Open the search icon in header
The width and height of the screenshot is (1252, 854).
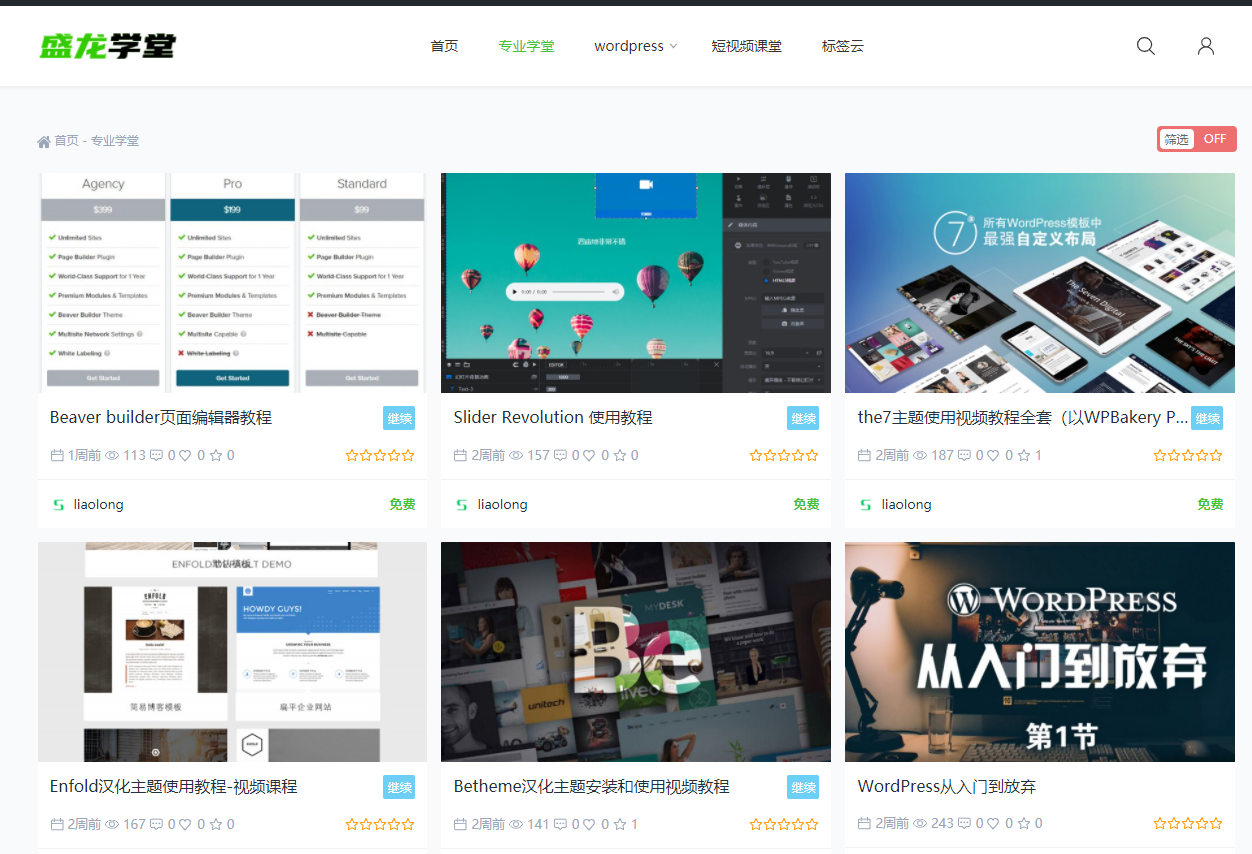pyautogui.click(x=1146, y=46)
